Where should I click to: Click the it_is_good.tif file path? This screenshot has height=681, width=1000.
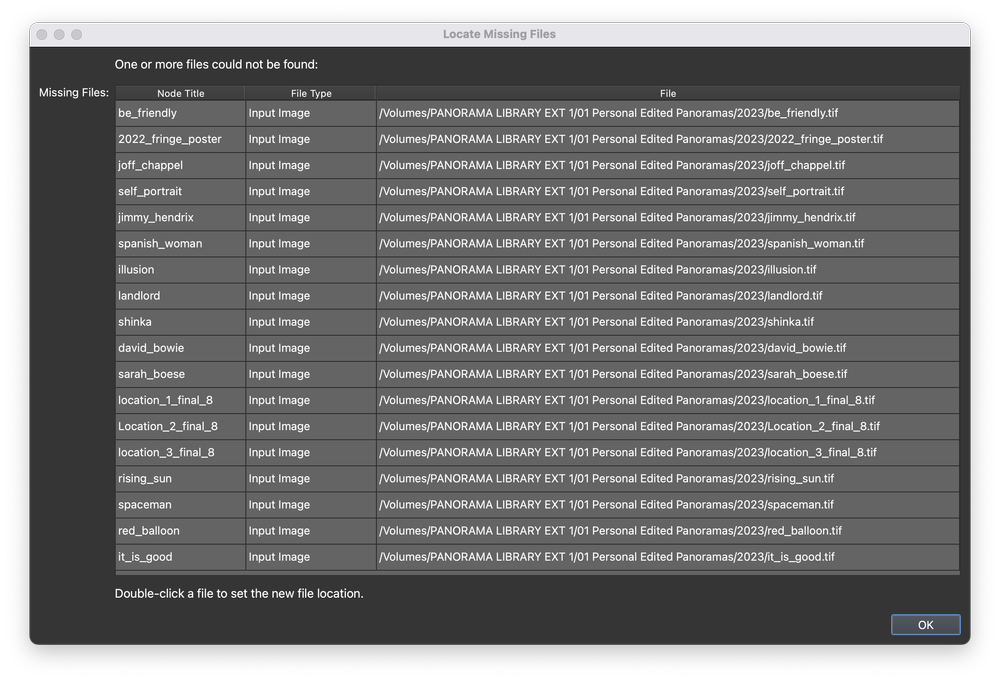668,557
